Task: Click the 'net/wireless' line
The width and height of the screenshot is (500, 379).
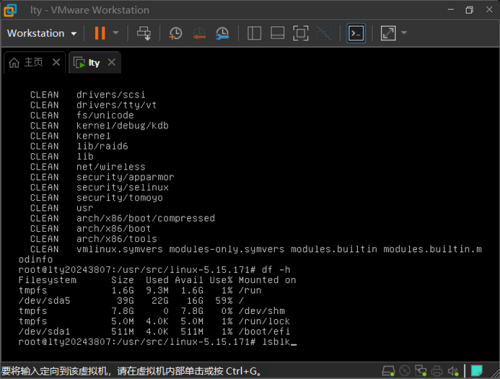Action: (x=88, y=167)
